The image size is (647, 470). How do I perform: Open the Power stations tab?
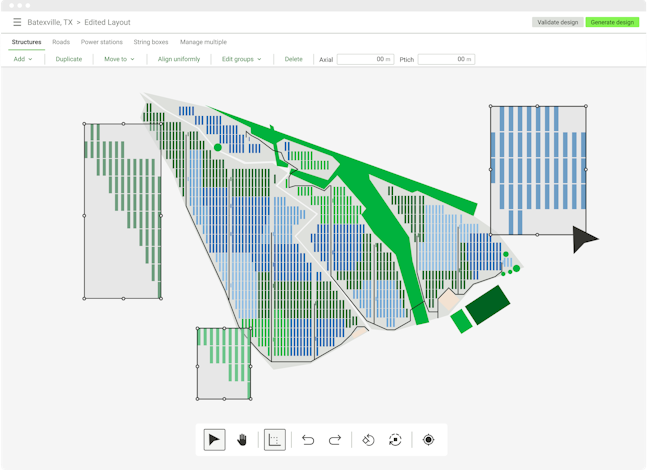coord(102,42)
